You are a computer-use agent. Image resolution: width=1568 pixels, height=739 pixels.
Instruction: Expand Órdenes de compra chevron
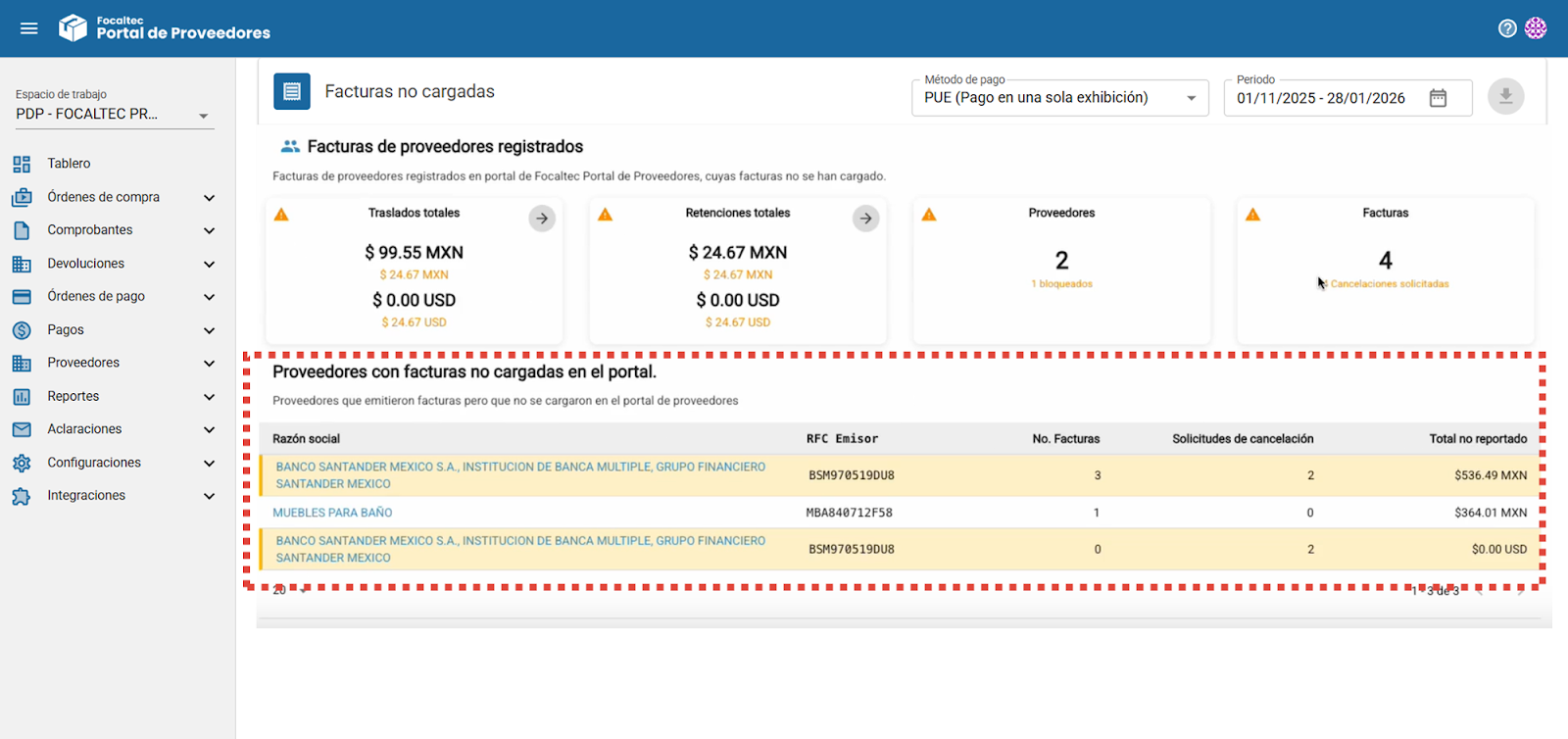(x=209, y=198)
